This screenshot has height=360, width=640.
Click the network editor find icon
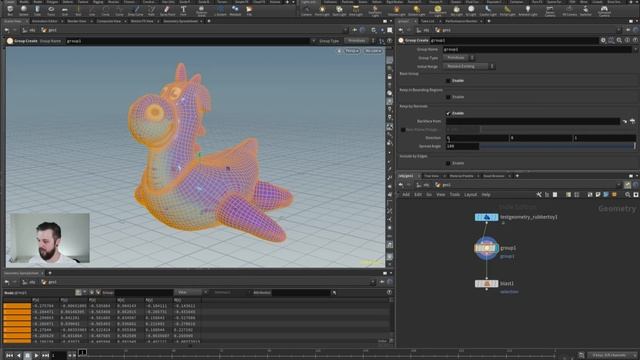click(627, 195)
